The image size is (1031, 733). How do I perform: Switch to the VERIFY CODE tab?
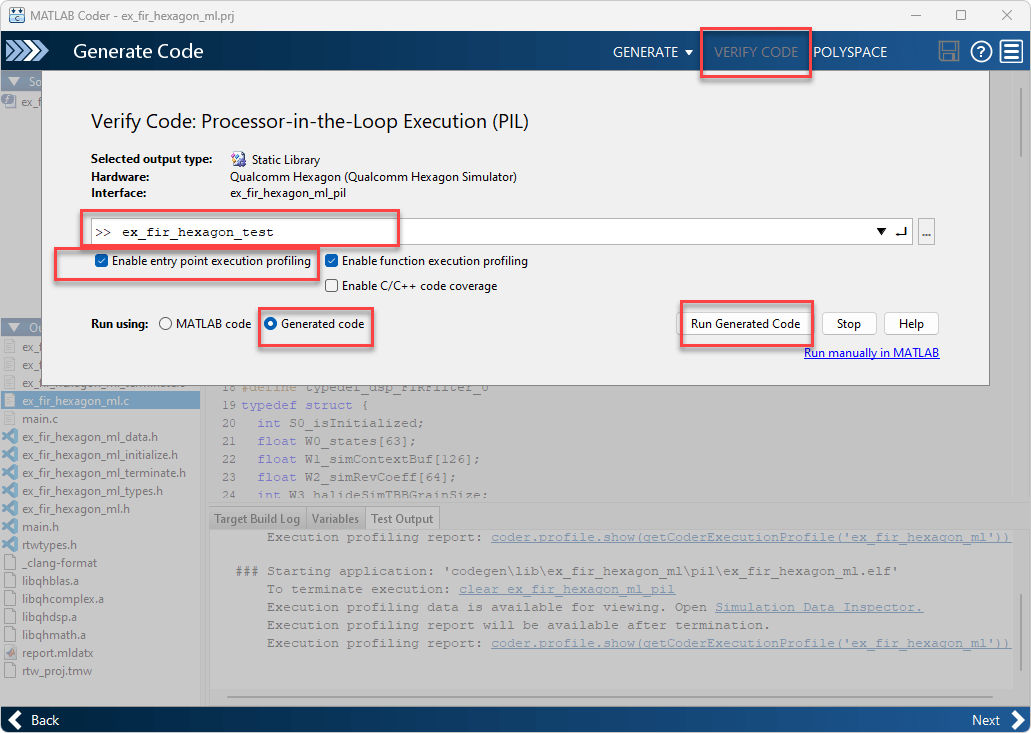755,52
